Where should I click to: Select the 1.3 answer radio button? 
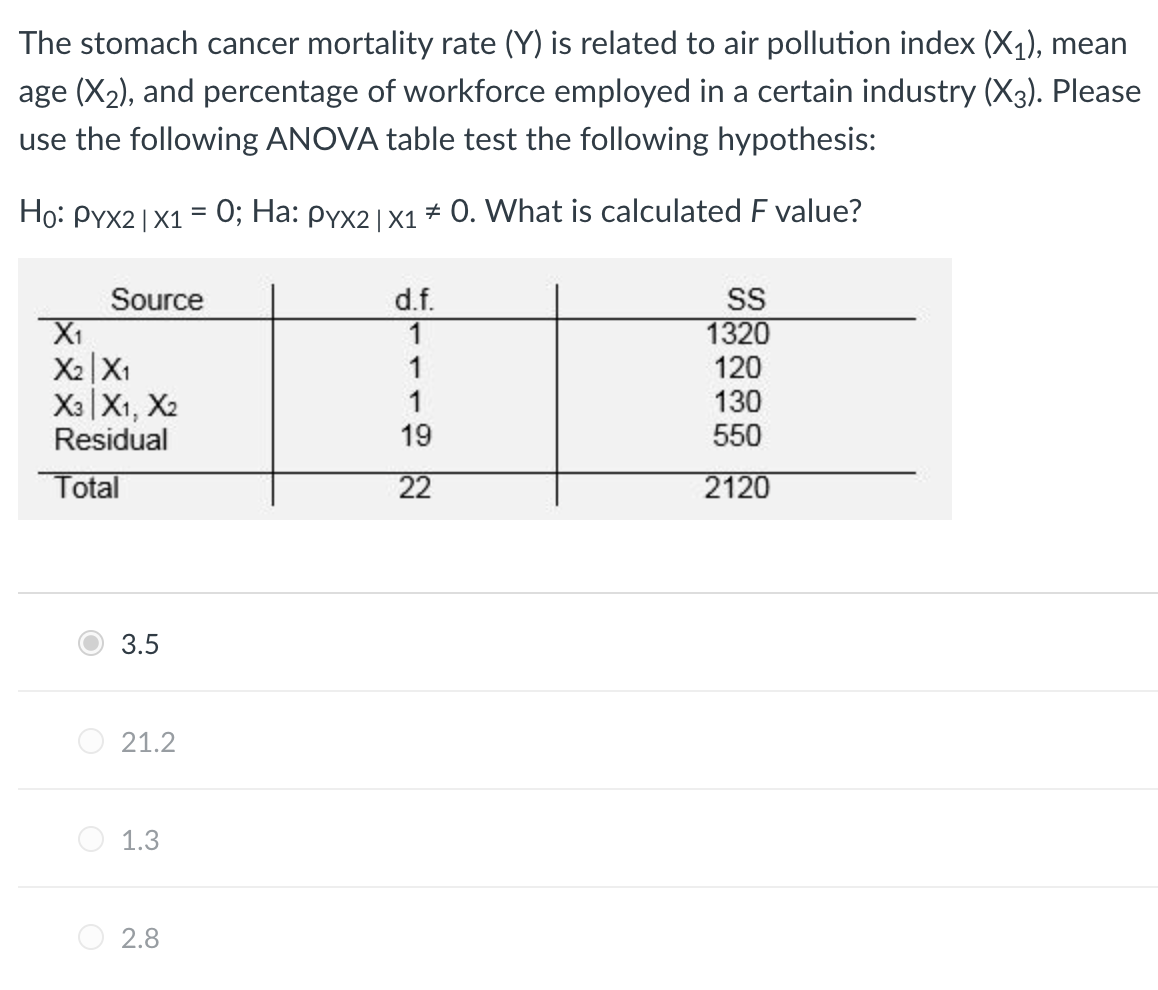(91, 839)
